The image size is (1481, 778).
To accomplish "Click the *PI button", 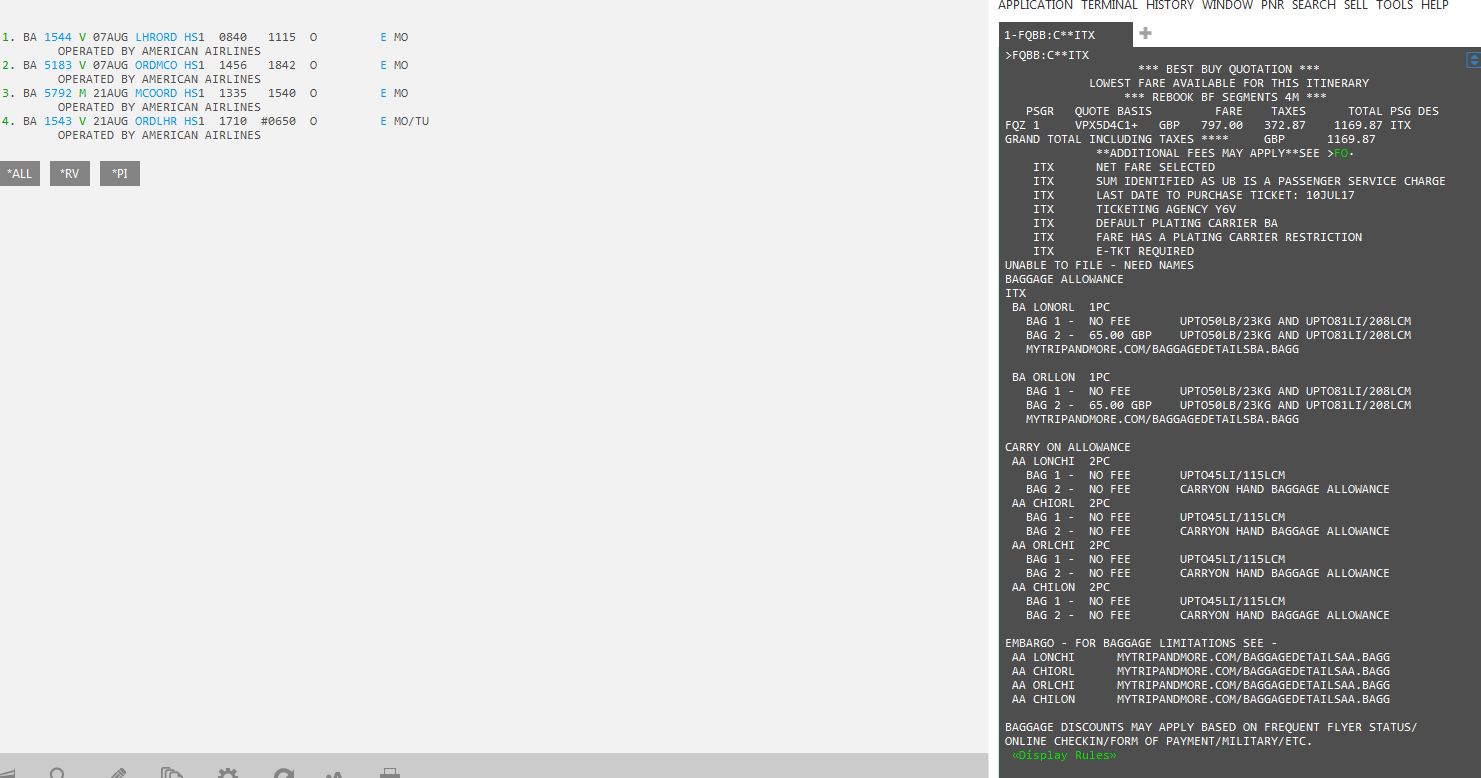I will pyautogui.click(x=120, y=174).
